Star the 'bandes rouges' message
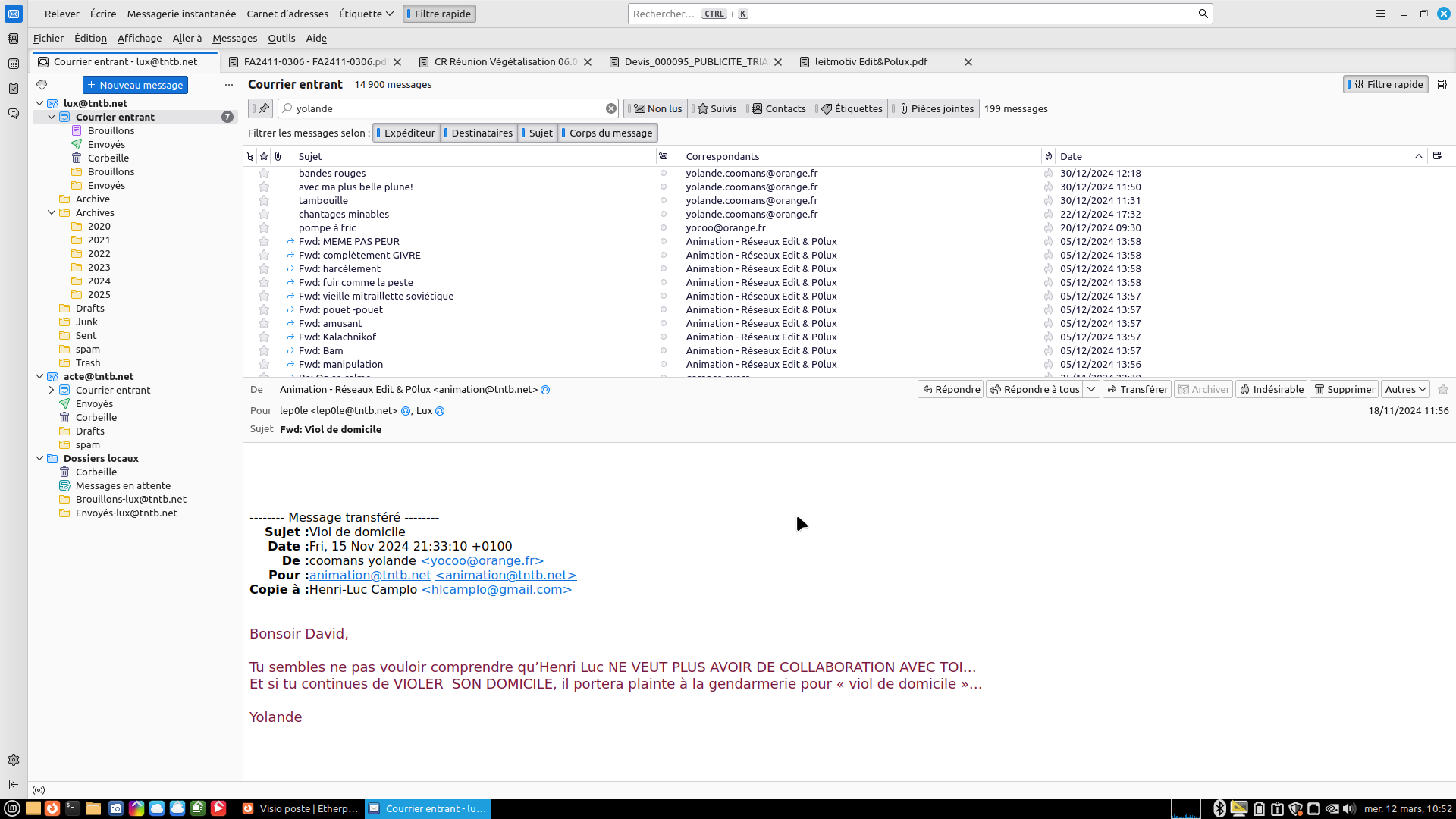 point(264,174)
